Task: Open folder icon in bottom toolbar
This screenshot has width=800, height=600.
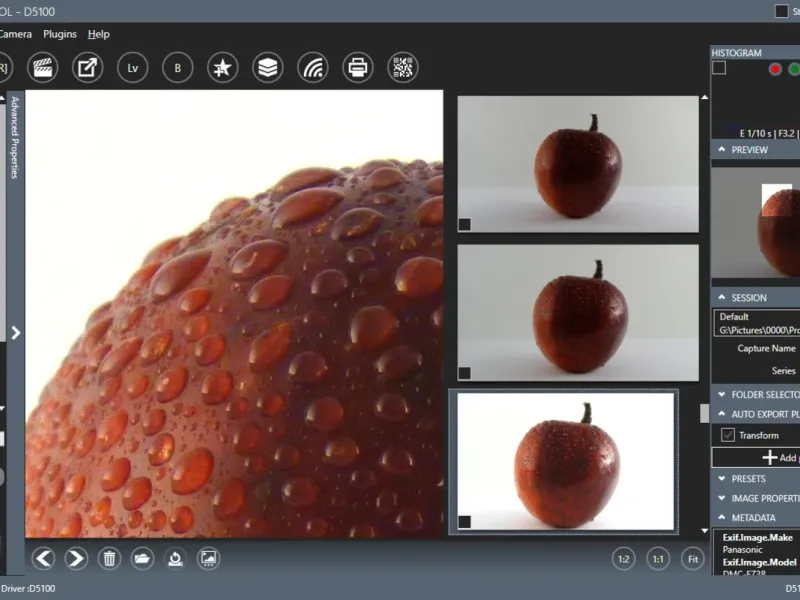Action: [142, 558]
